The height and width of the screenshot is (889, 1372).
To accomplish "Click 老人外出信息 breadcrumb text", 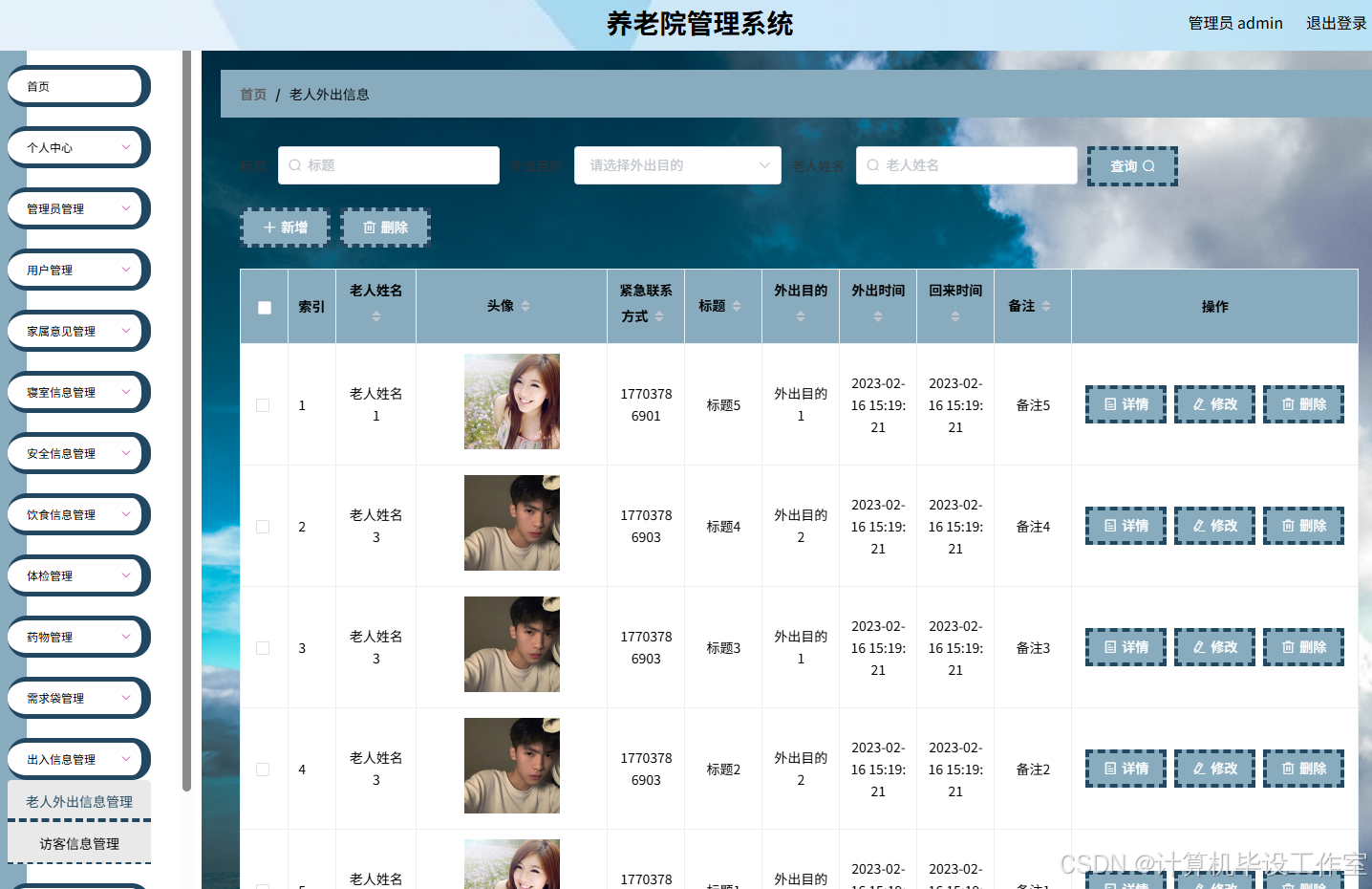I will [330, 94].
